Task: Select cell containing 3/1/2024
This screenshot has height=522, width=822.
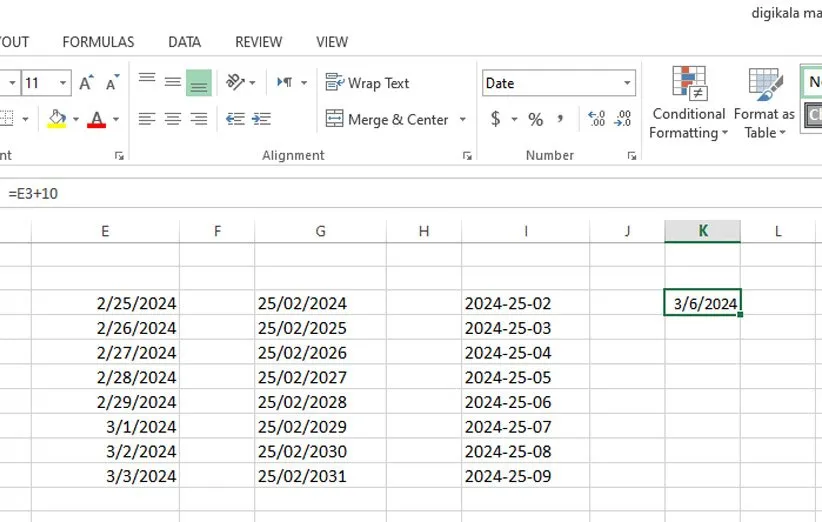Action: click(105, 427)
